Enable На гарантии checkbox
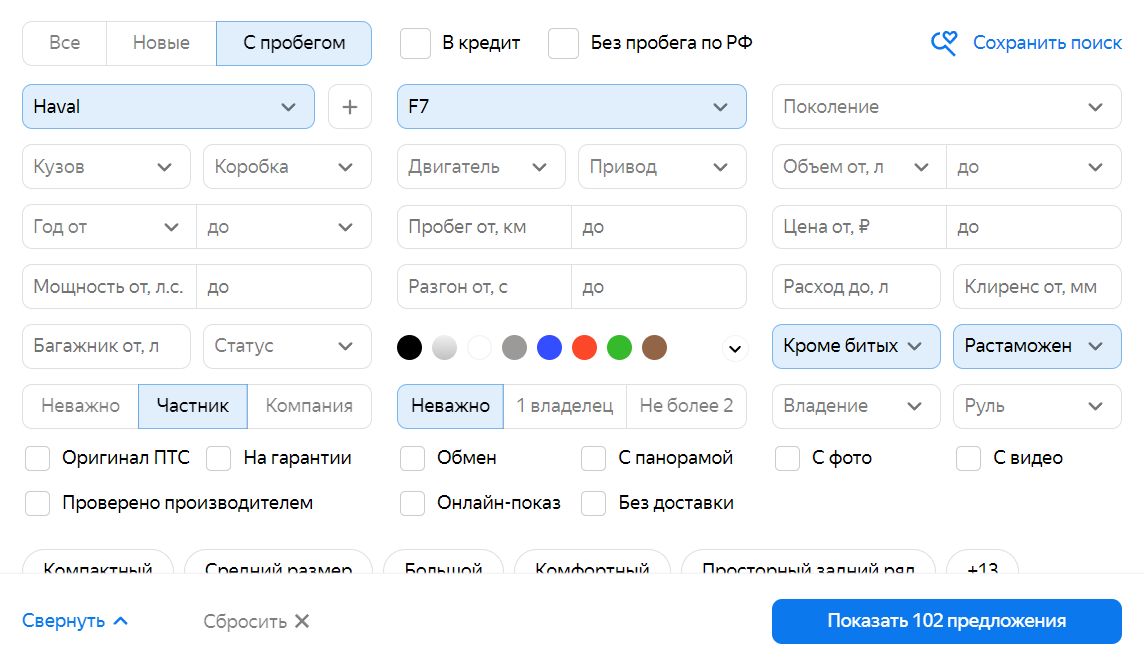 click(x=218, y=458)
